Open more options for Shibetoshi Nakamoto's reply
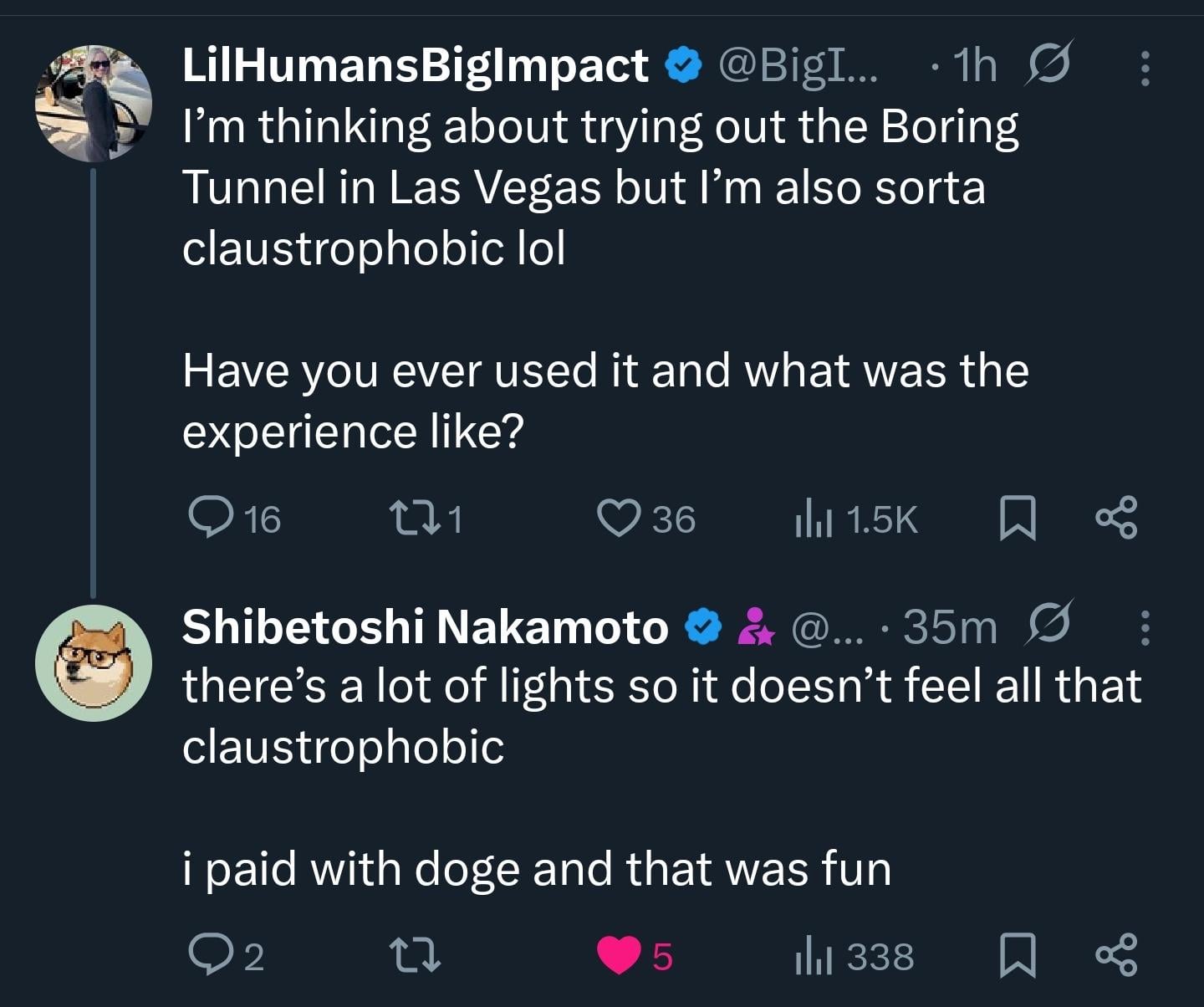Image resolution: width=1204 pixels, height=1007 pixels. pos(1145,627)
